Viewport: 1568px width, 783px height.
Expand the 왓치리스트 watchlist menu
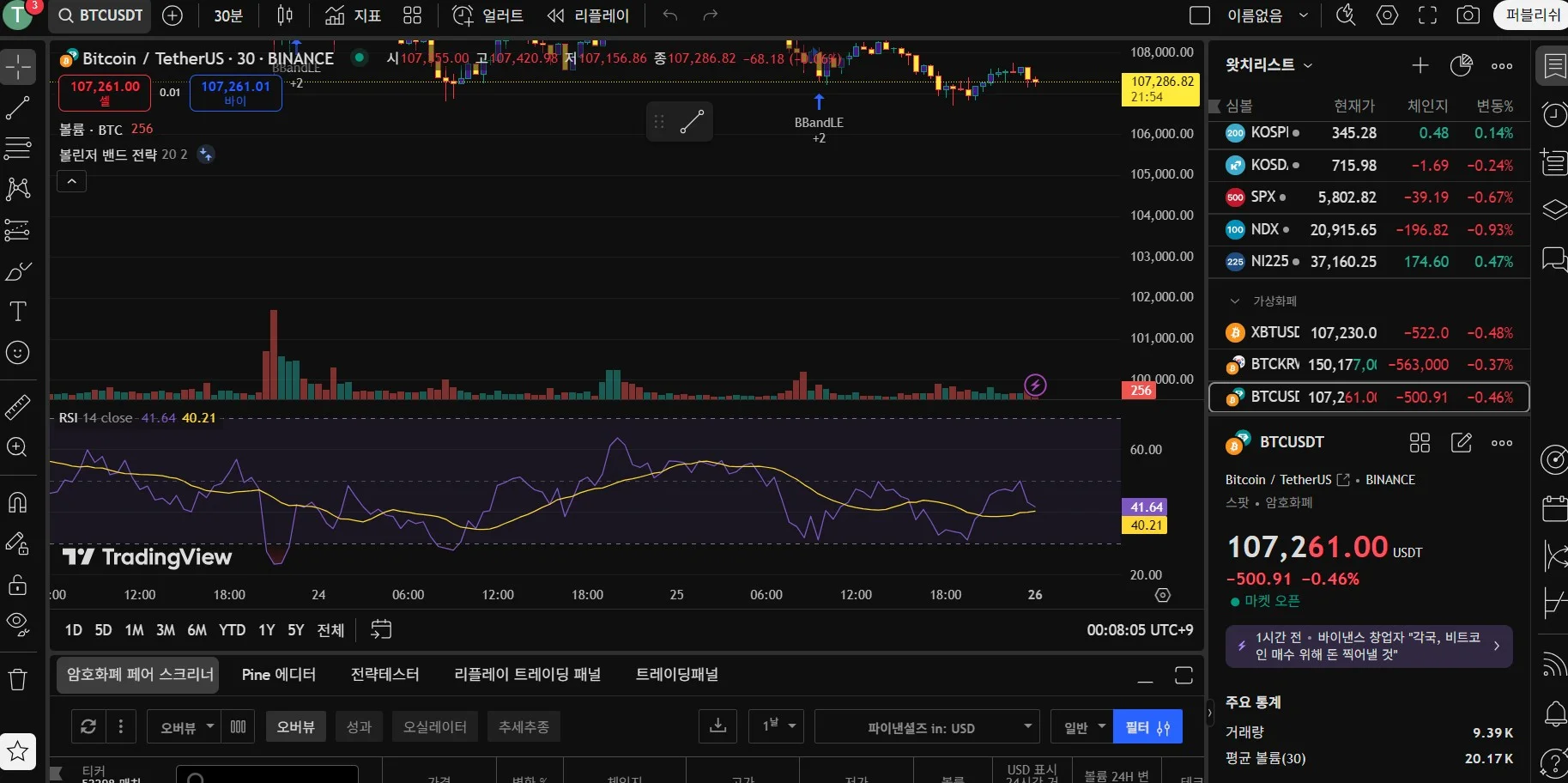click(x=1268, y=65)
